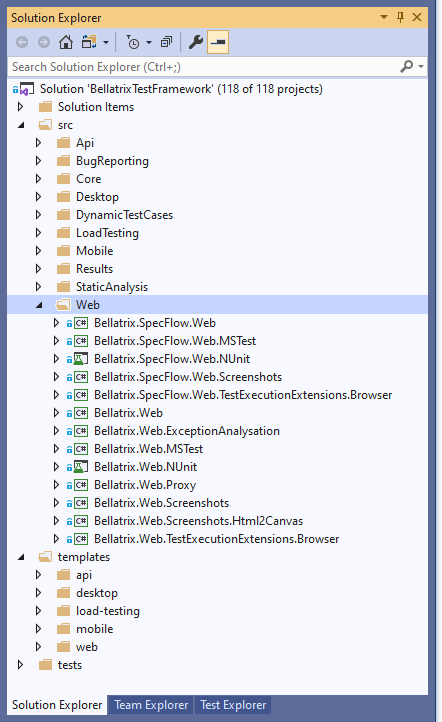The width and height of the screenshot is (442, 722).
Task: Click the Pending Changes Filter clock icon
Action: coord(132,42)
